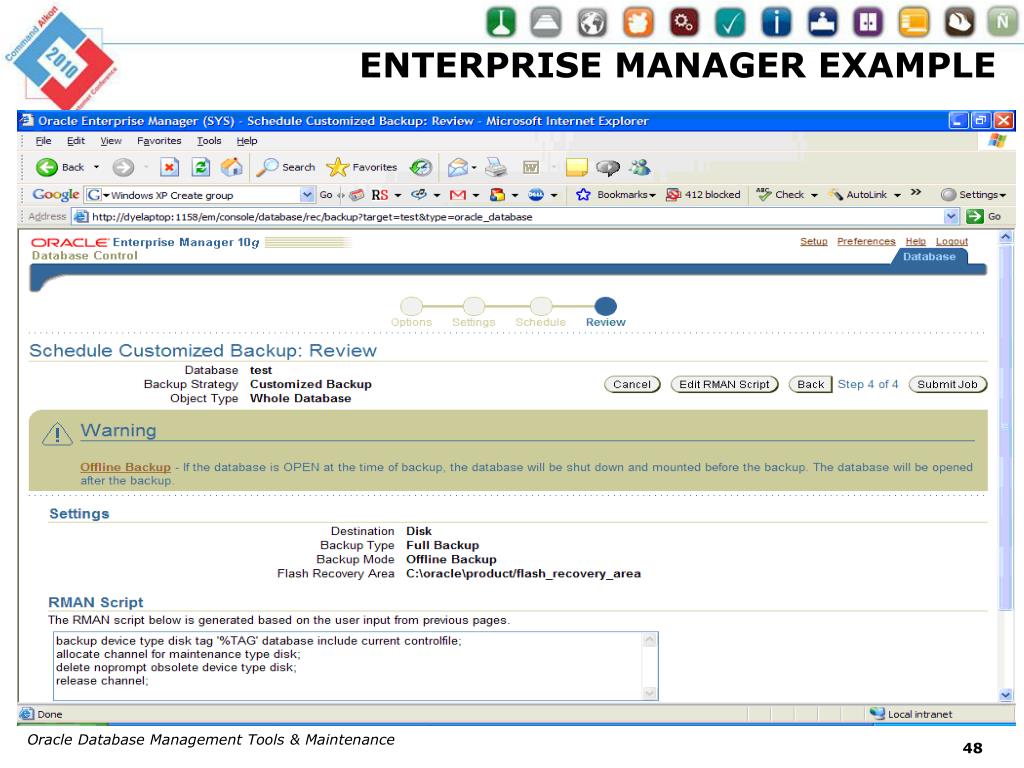Click the Edit RMAN Script button
Image resolution: width=1024 pixels, height=768 pixels.
coord(724,385)
